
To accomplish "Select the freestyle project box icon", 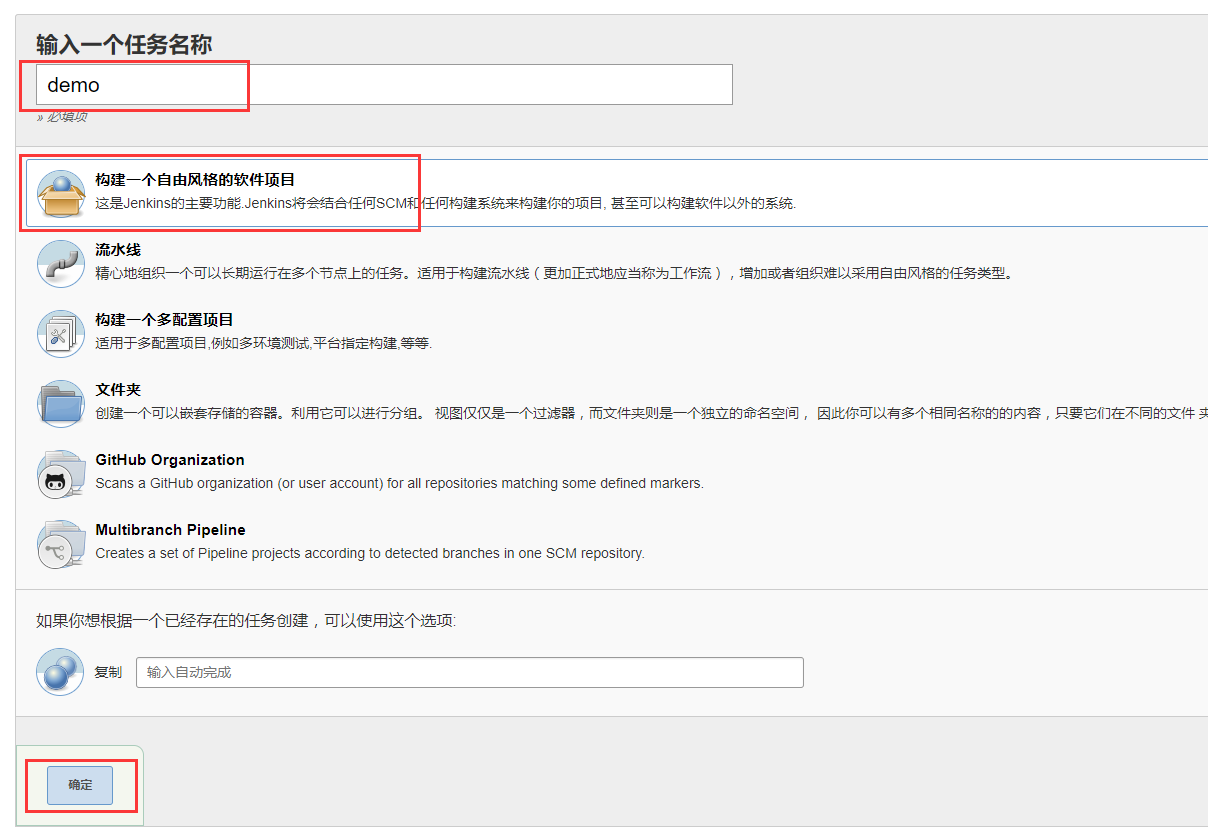I will click(61, 194).
